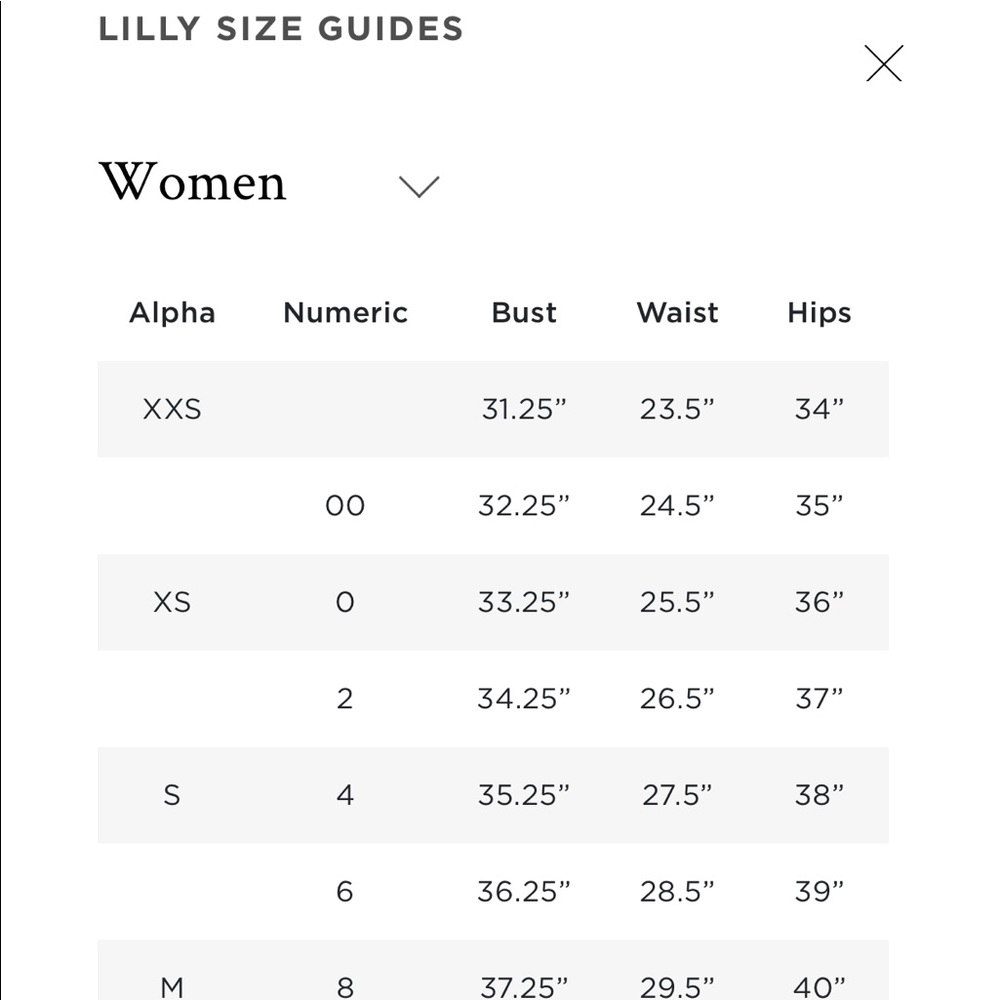The height and width of the screenshot is (1000, 1000).
Task: Click the 34.25" bust measurement
Action: (524, 699)
